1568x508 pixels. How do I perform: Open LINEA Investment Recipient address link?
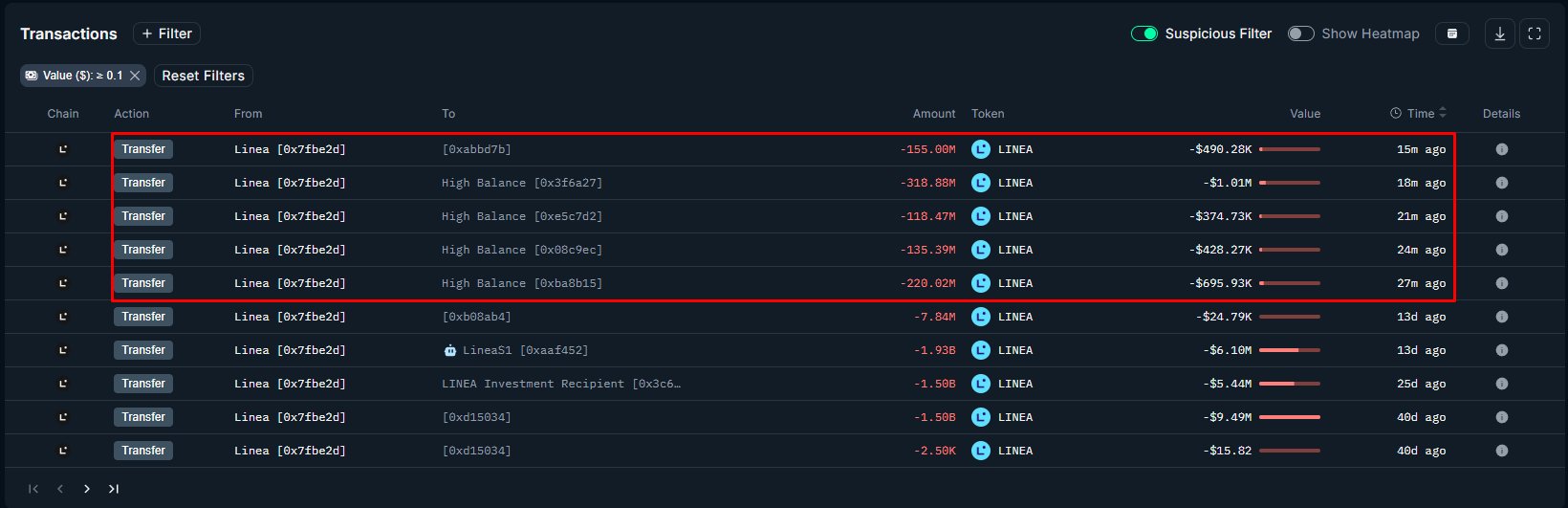pos(561,384)
